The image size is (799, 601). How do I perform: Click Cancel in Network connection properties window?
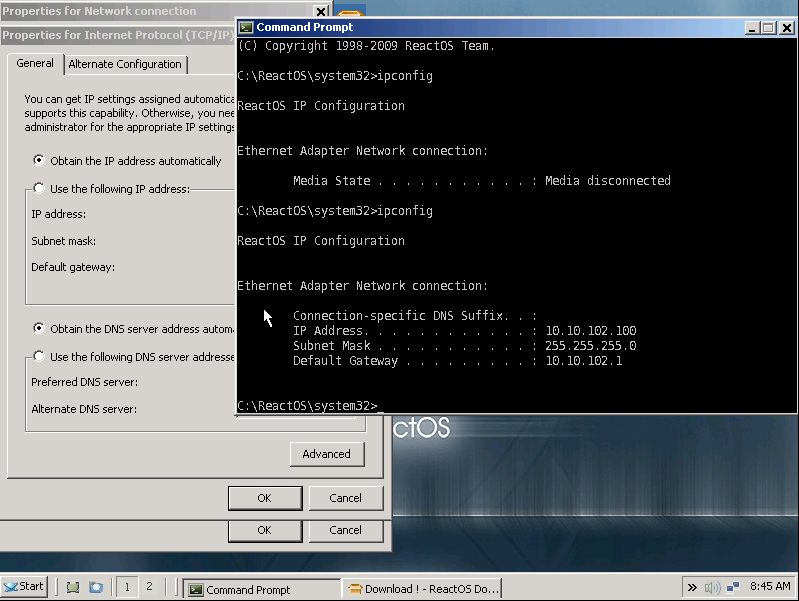point(345,530)
